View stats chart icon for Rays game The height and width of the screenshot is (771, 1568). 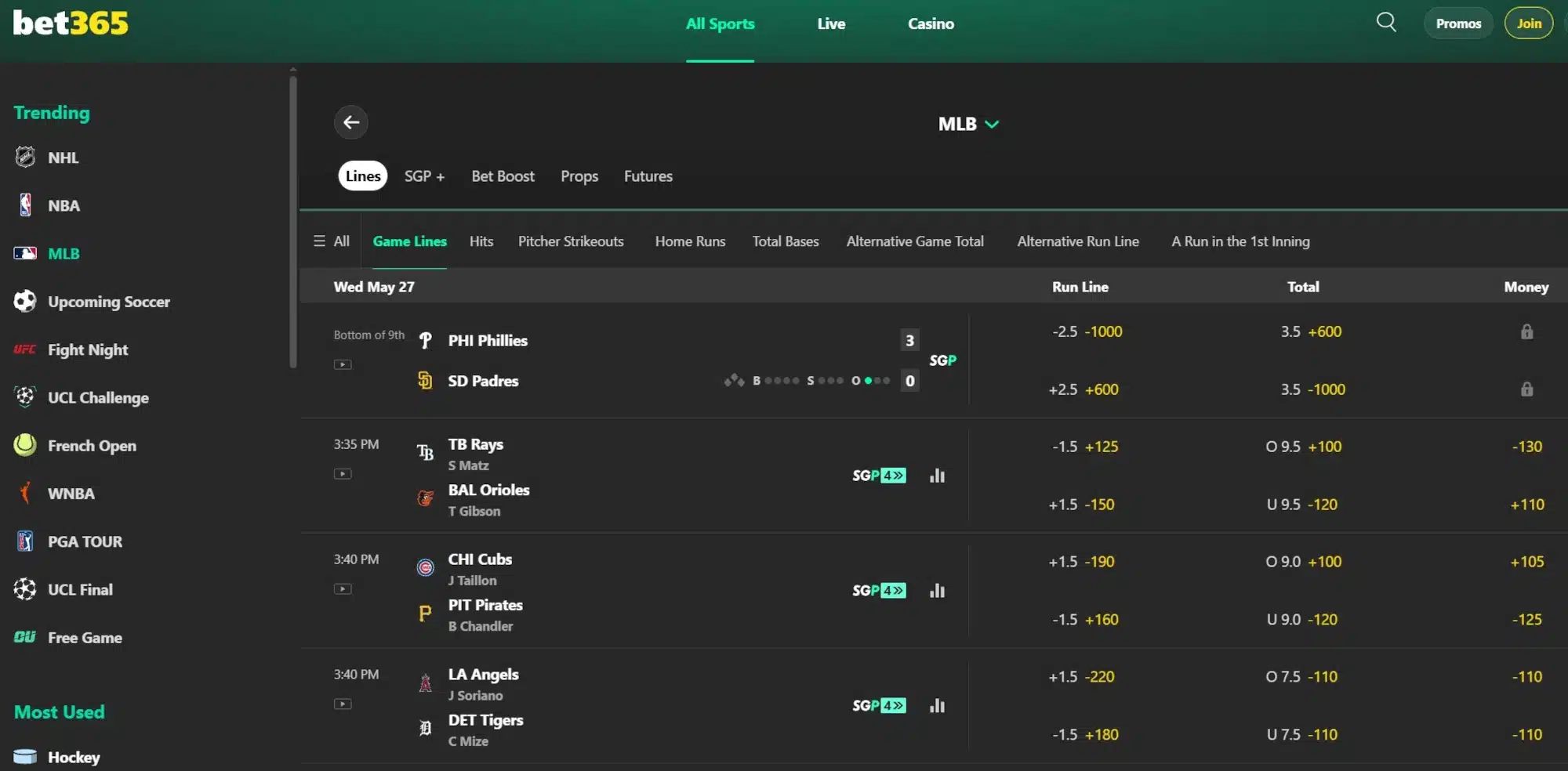937,476
